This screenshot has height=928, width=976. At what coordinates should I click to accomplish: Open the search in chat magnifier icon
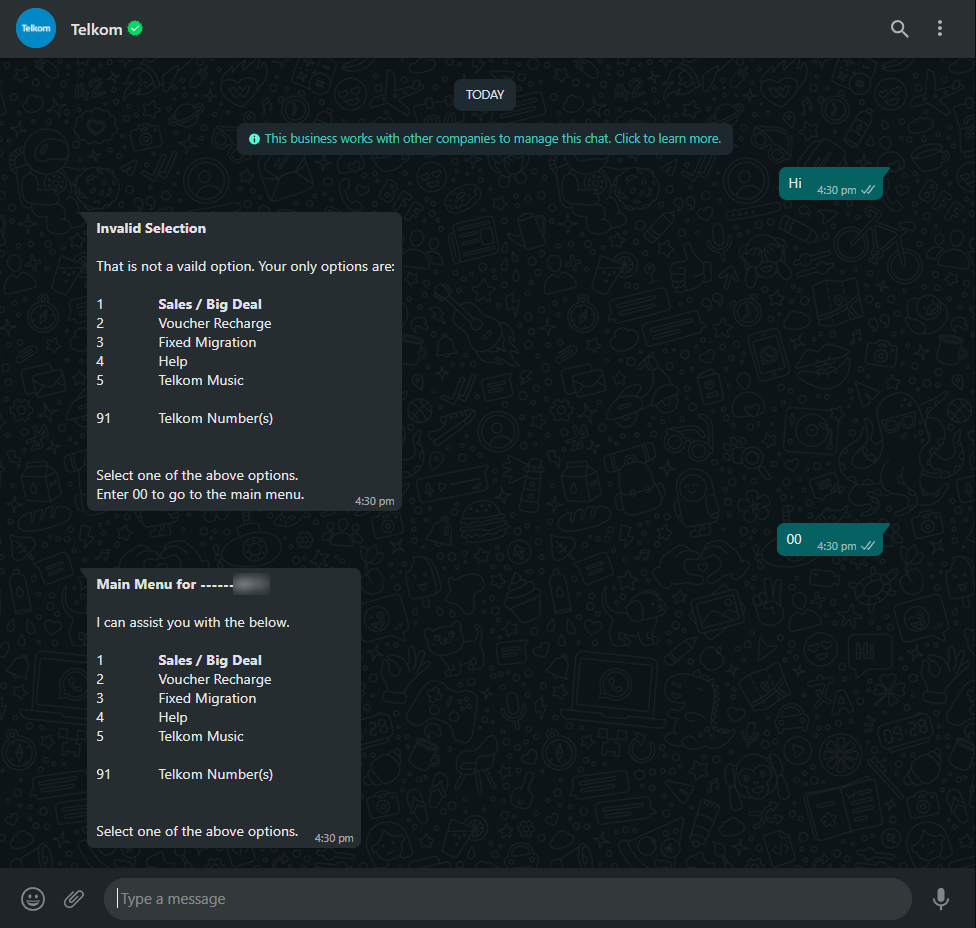[x=899, y=29]
